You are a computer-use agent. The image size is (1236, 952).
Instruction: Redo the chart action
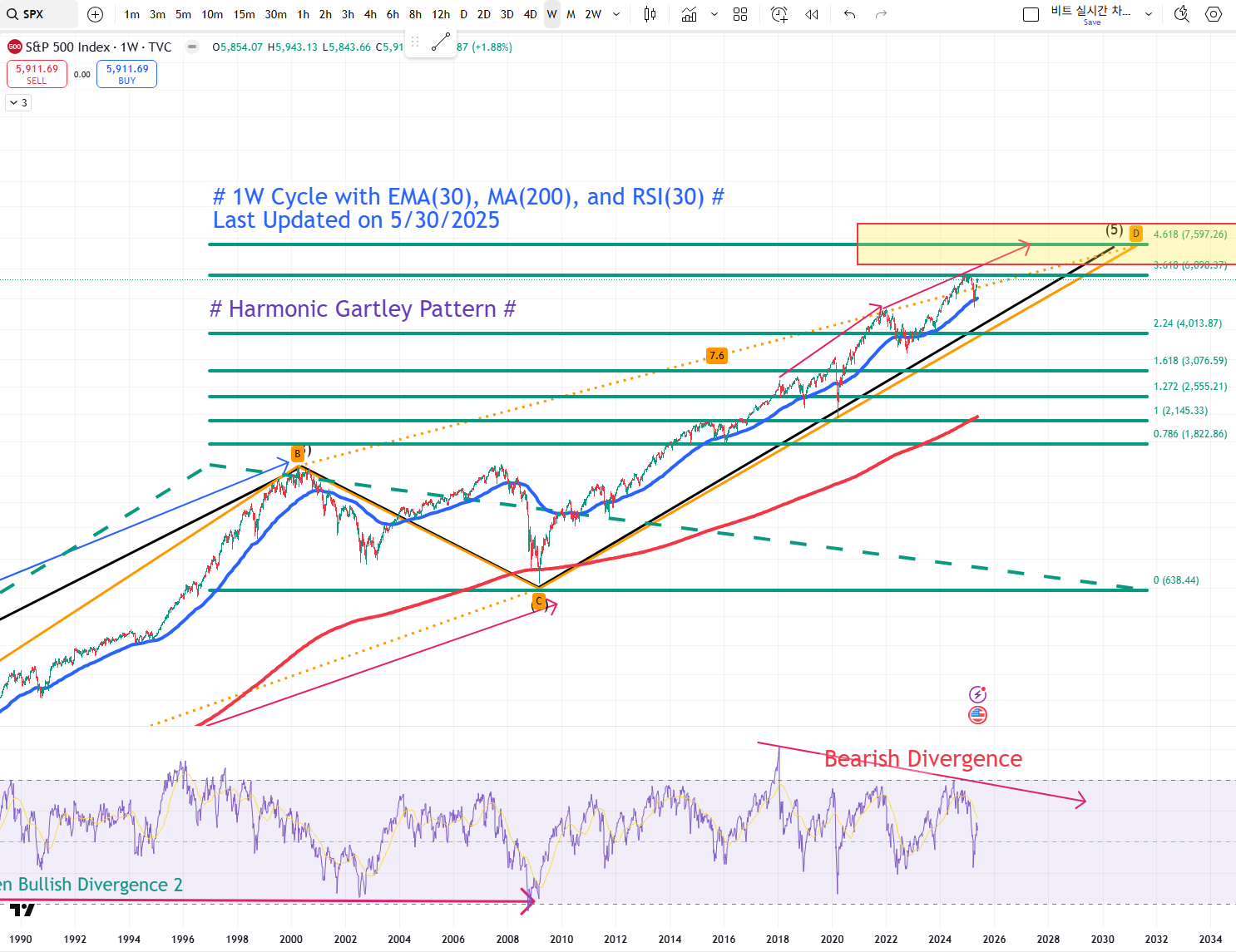tap(882, 14)
